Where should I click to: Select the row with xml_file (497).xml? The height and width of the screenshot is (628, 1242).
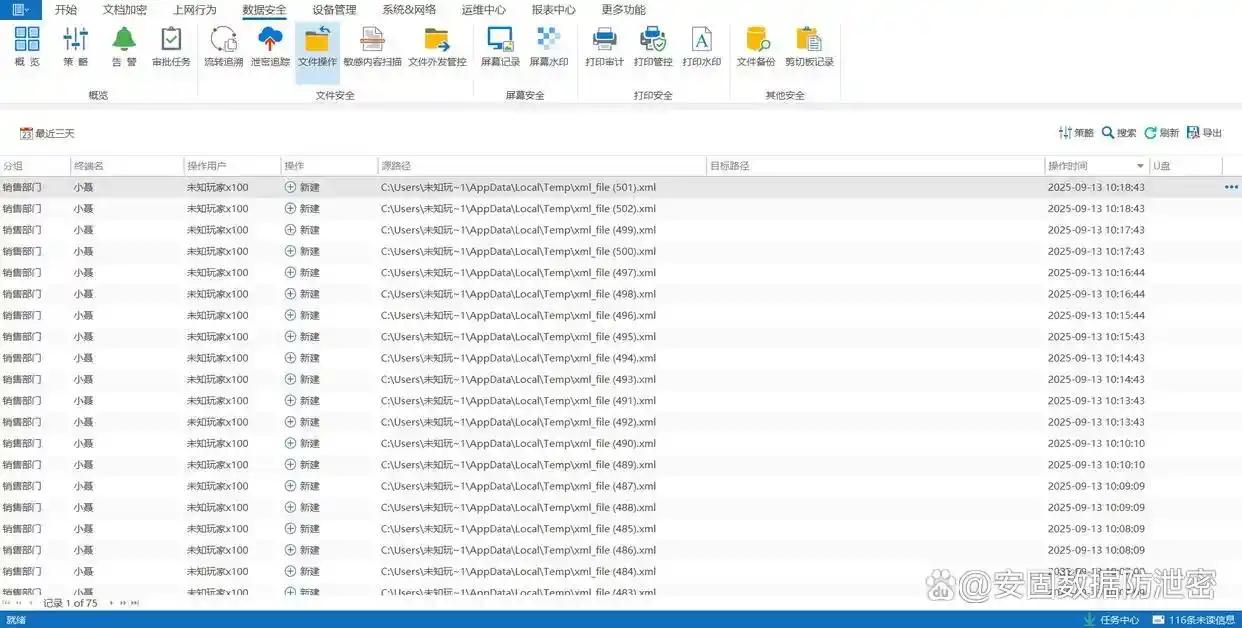[x=621, y=272]
